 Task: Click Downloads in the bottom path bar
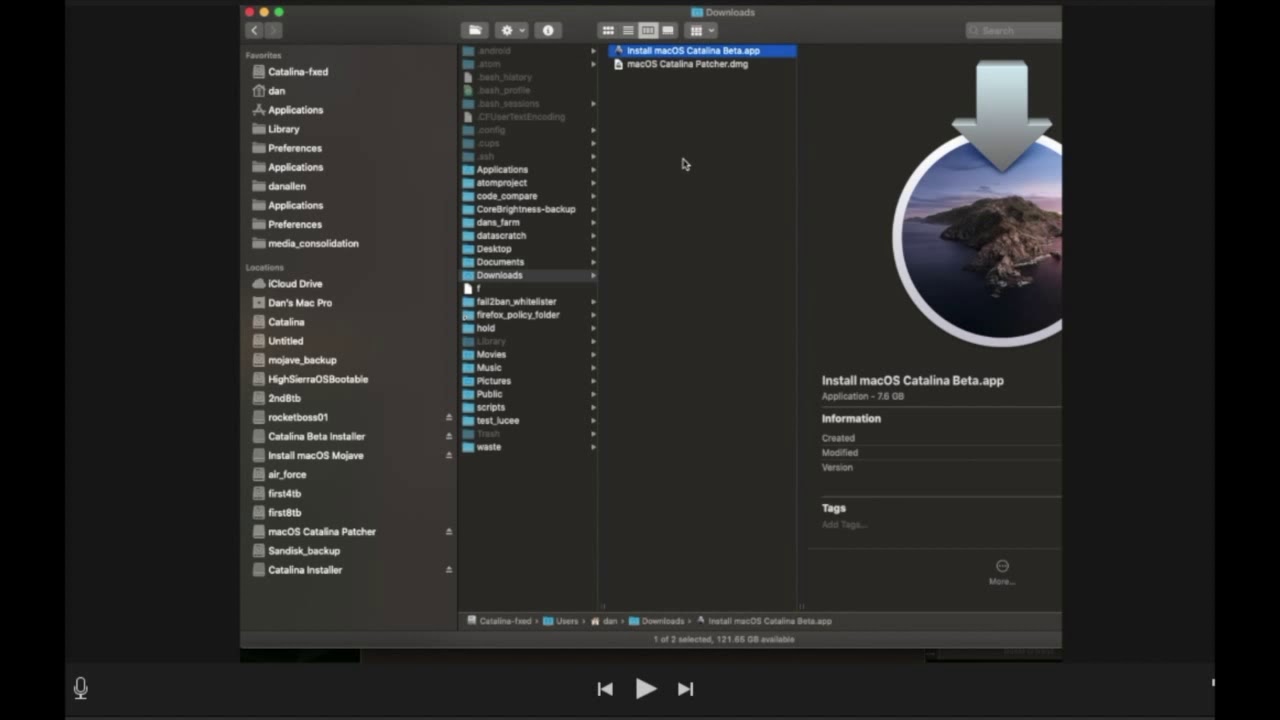pyautogui.click(x=656, y=621)
